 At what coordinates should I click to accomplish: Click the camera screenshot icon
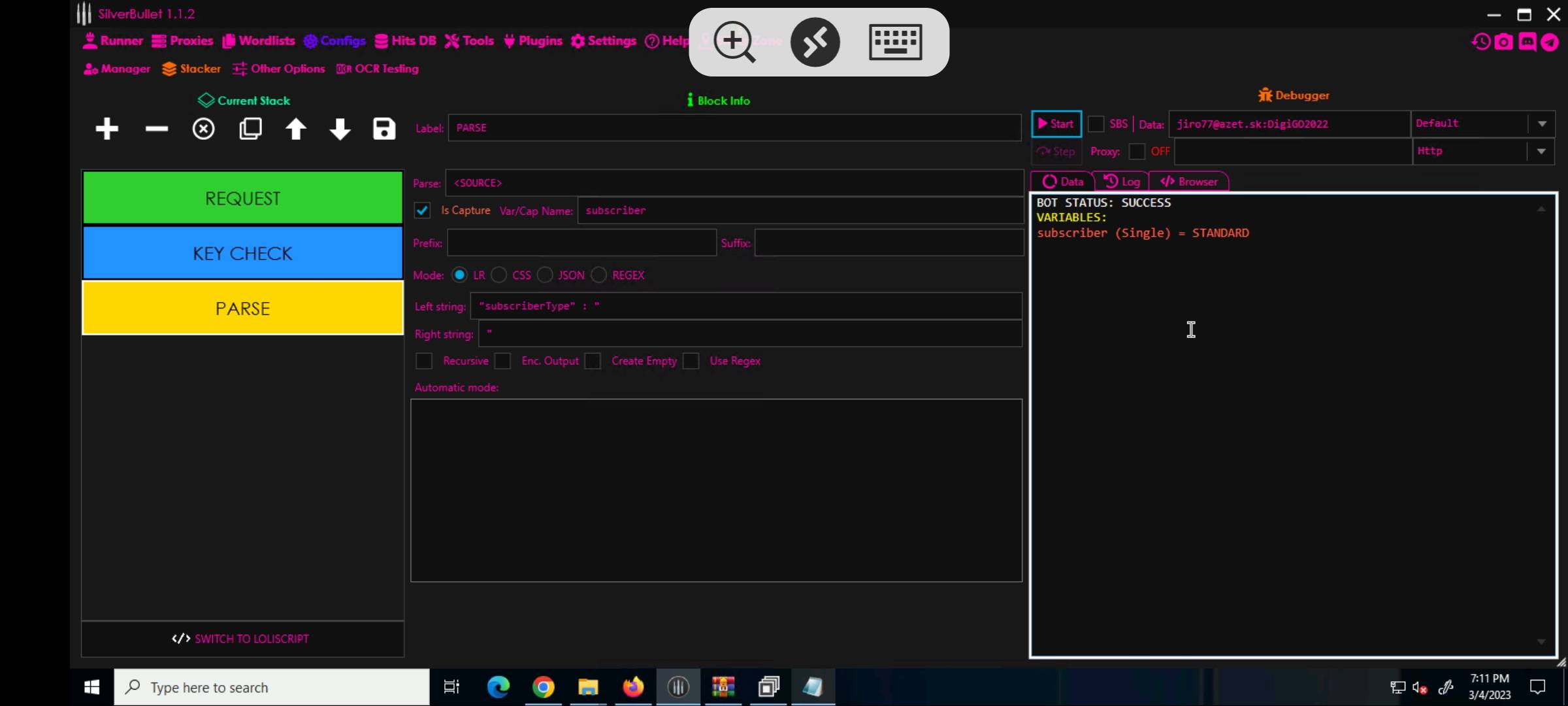point(1503,42)
